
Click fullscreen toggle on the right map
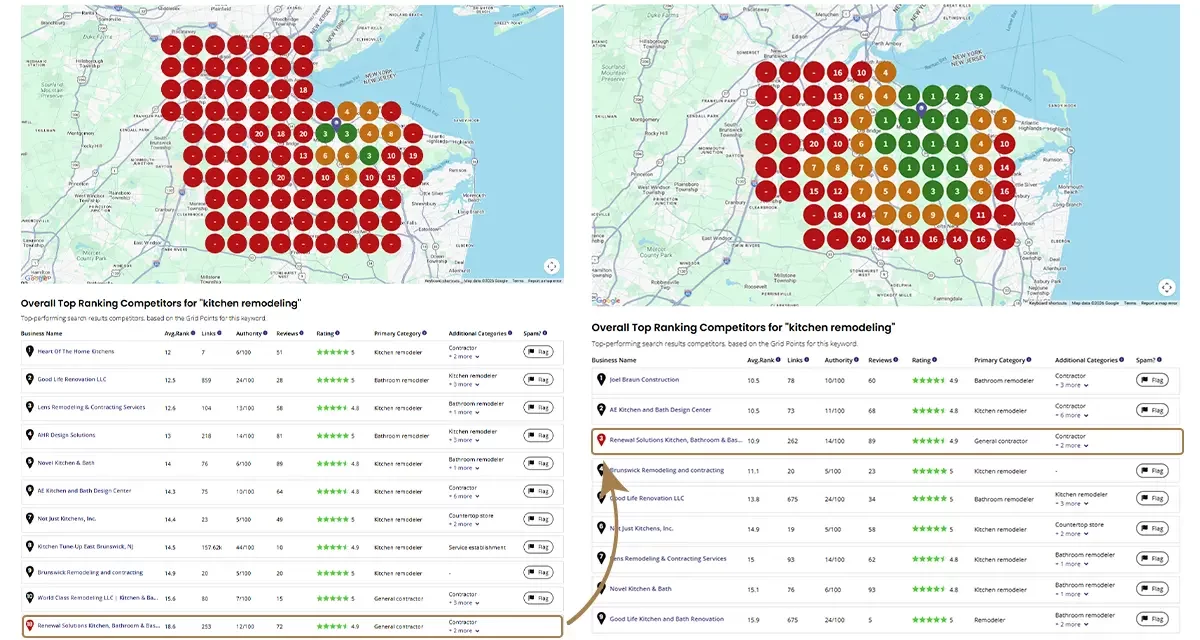click(1166, 287)
